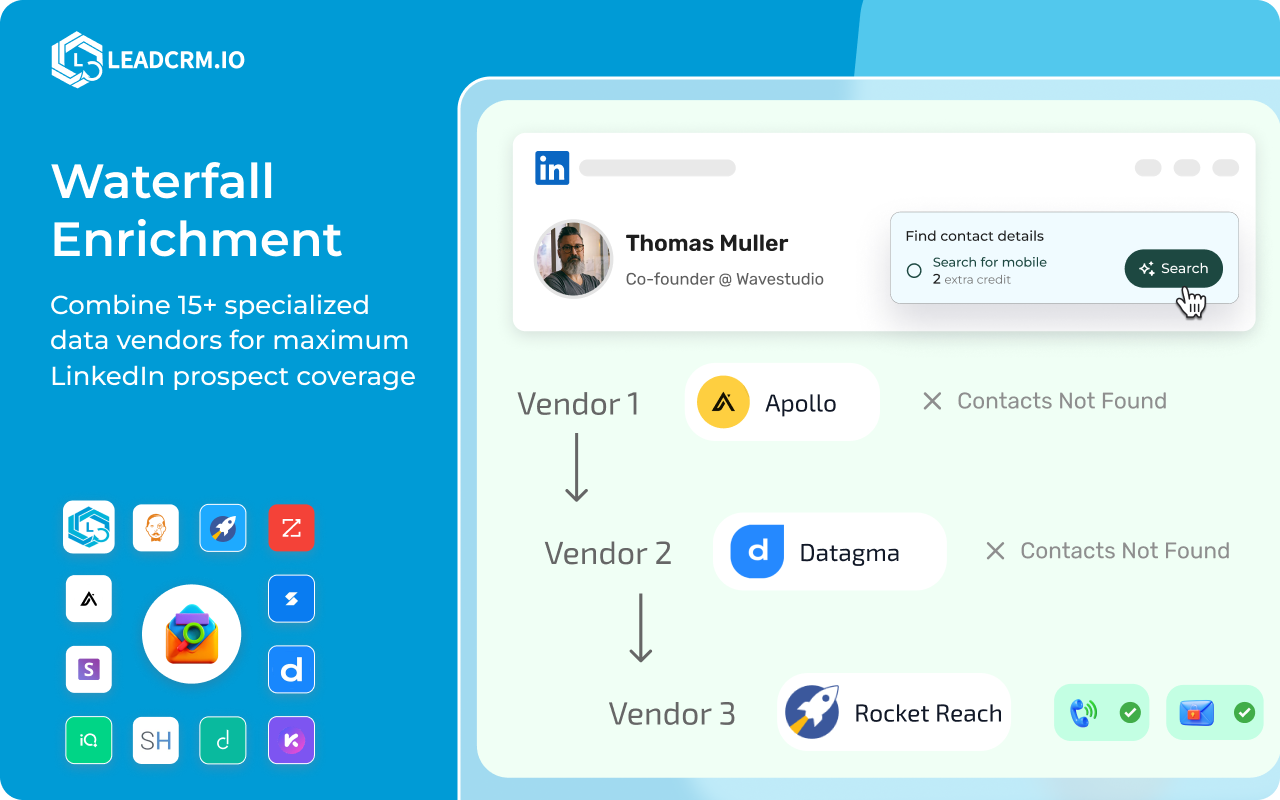Click 'Contacts Not Found' next to Apollo
Viewport: 1280px width, 800px height.
pos(1062,401)
